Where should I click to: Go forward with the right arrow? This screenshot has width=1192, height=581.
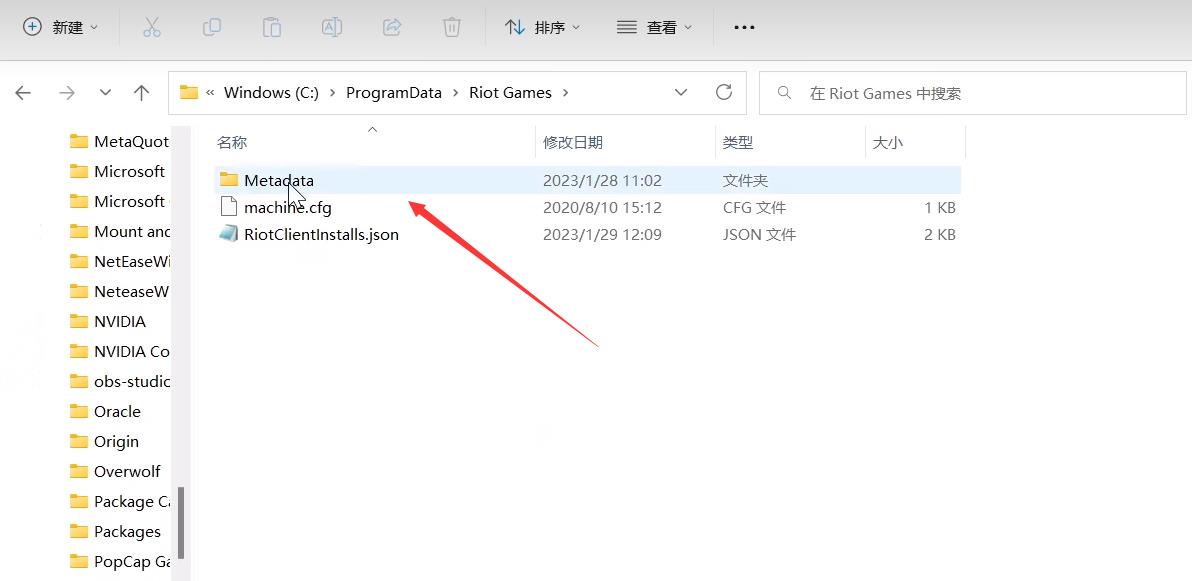tap(67, 93)
